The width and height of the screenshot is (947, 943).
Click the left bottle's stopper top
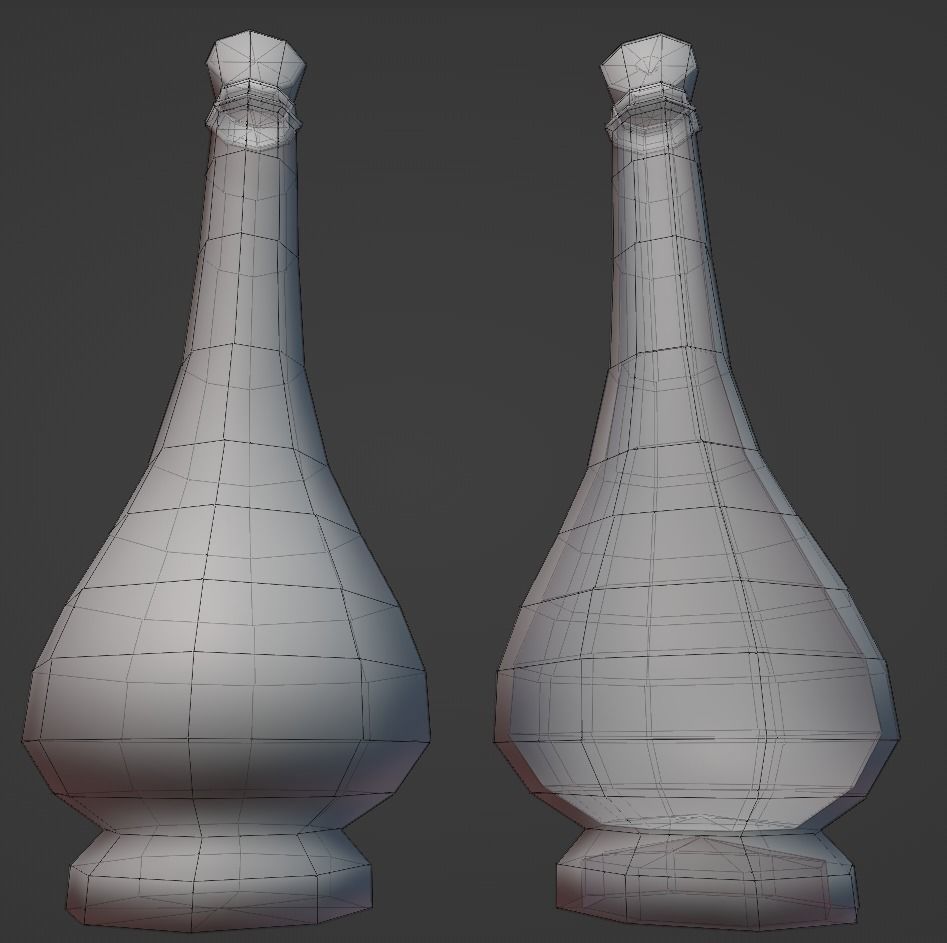click(x=255, y=63)
